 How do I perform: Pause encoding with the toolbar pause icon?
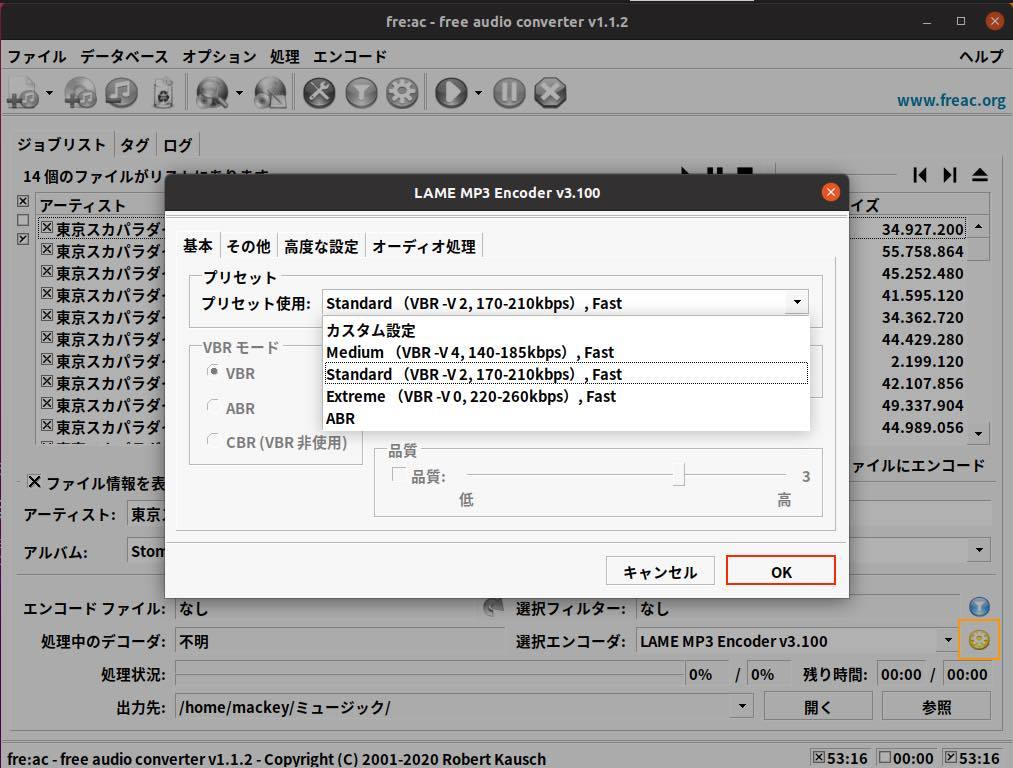click(509, 93)
